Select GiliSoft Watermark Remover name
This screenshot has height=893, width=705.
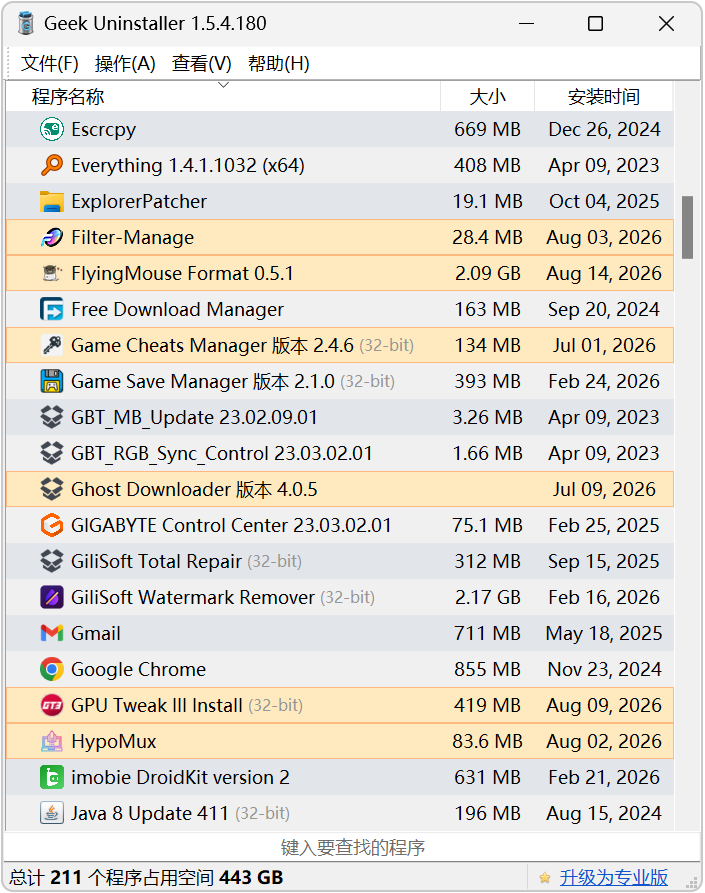click(193, 597)
